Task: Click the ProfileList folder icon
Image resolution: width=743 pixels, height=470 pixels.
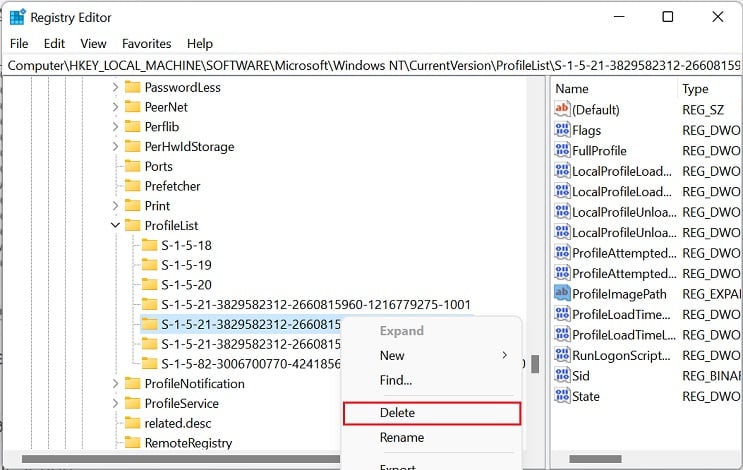Action: point(133,226)
